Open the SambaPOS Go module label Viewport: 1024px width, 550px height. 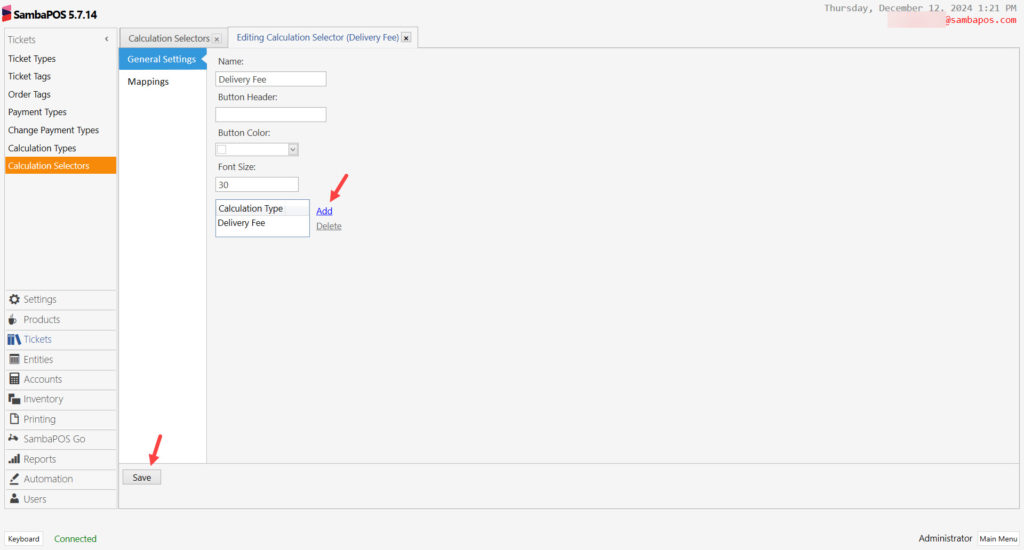coord(54,439)
